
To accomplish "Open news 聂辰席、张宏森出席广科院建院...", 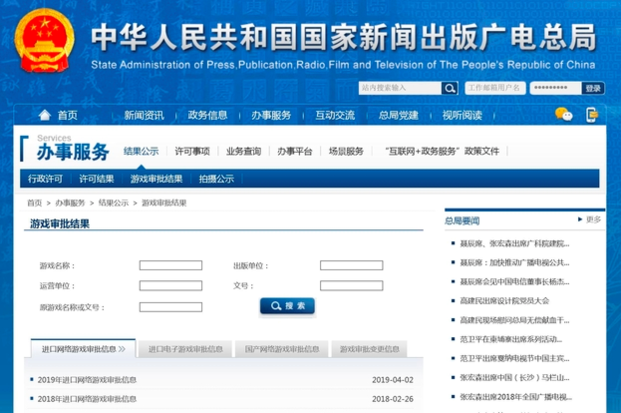I will click(x=514, y=244).
